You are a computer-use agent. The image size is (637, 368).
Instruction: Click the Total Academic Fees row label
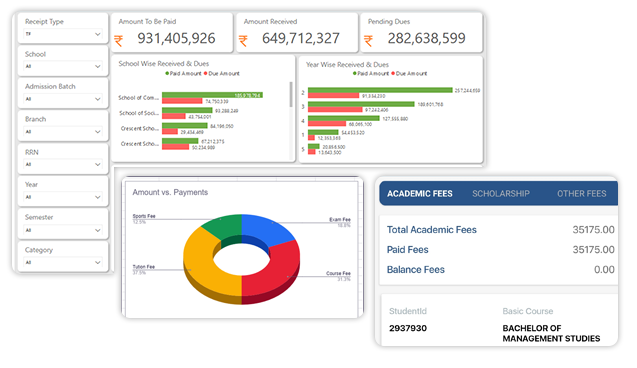[431, 230]
